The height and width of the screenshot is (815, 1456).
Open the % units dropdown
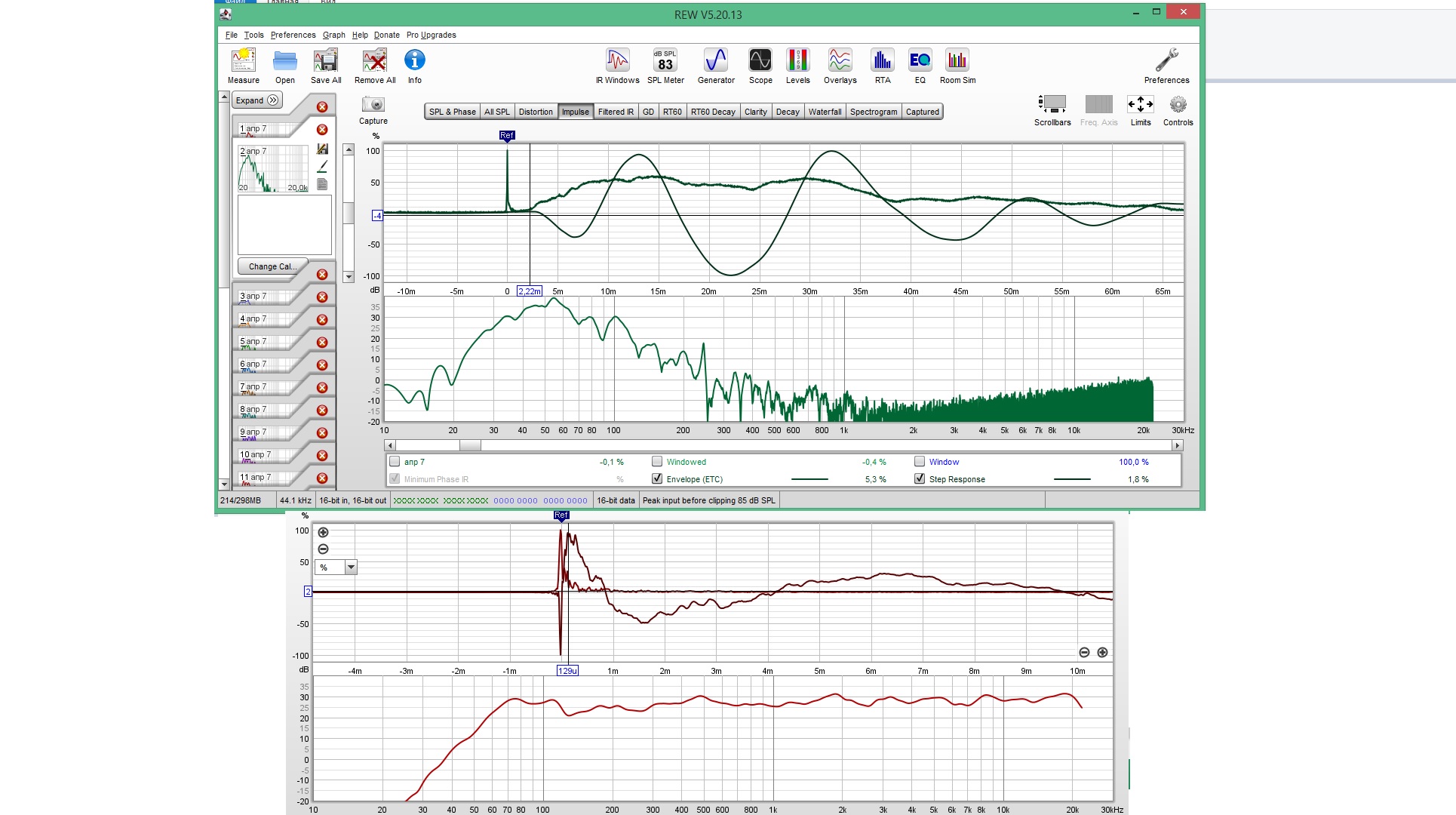351,567
